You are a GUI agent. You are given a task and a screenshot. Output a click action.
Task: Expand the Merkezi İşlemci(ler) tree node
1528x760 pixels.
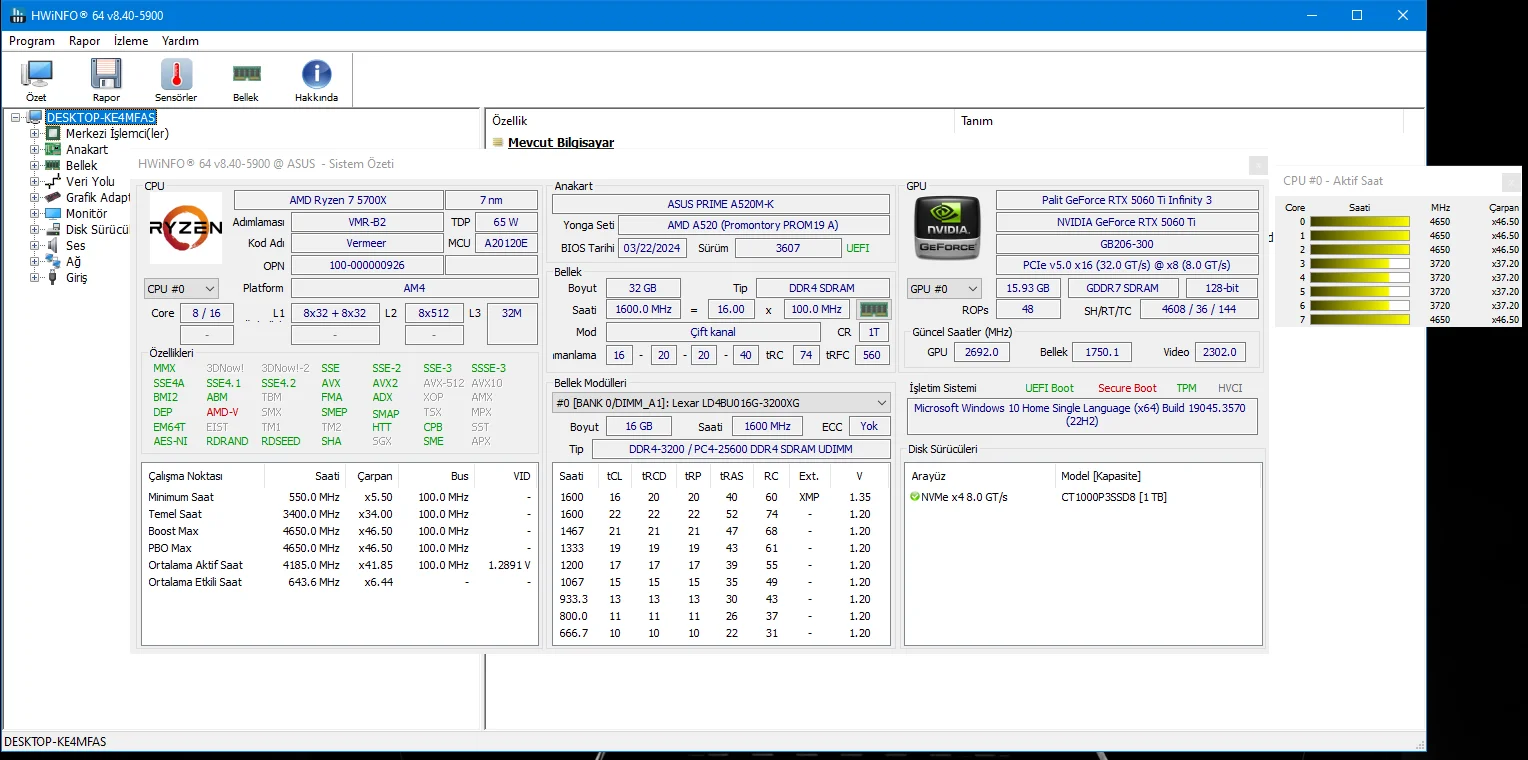click(35, 134)
